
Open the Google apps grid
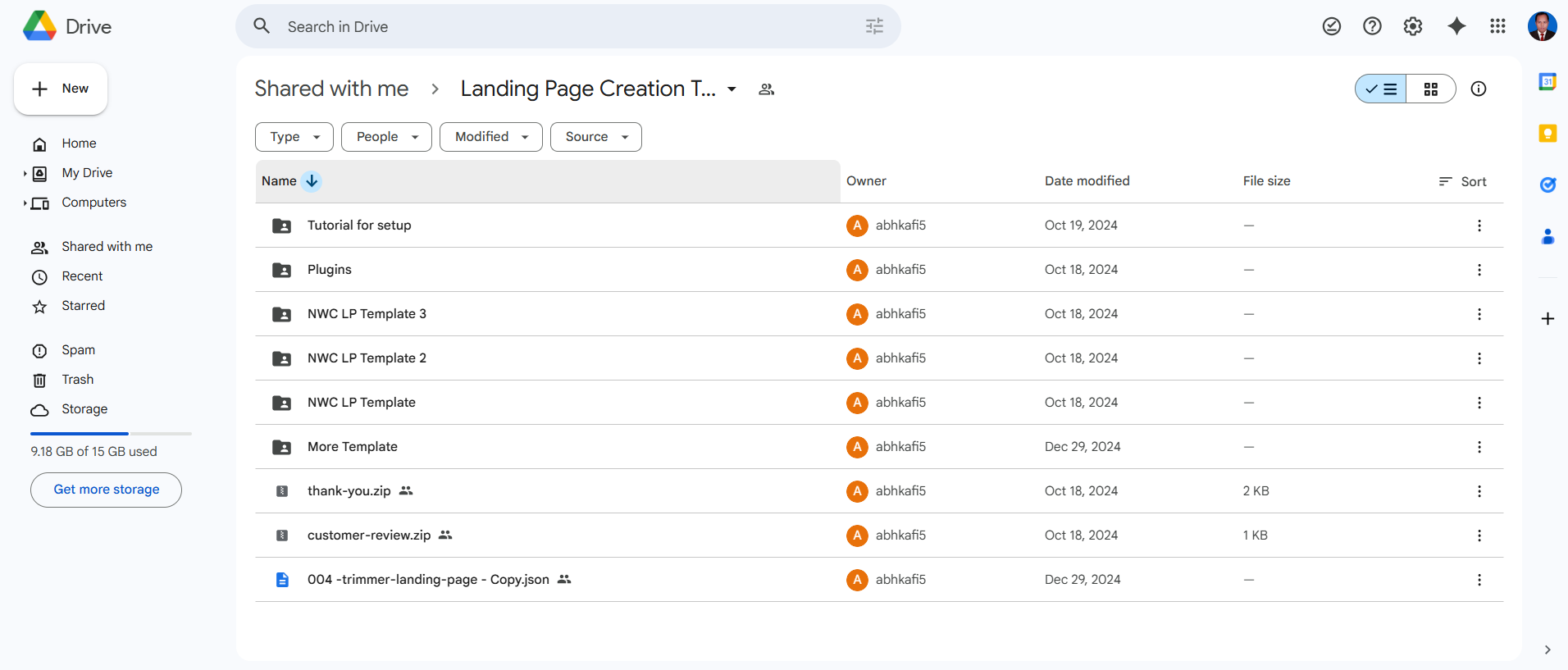1497,26
